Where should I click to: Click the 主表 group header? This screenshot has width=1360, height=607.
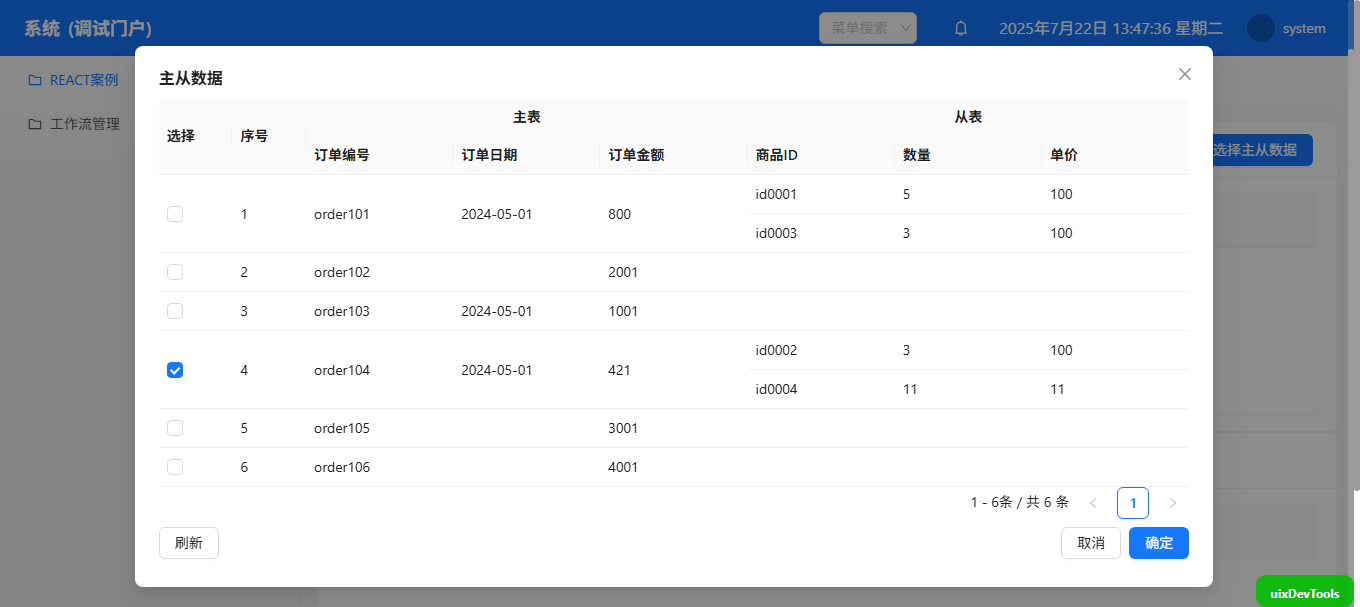tap(527, 117)
